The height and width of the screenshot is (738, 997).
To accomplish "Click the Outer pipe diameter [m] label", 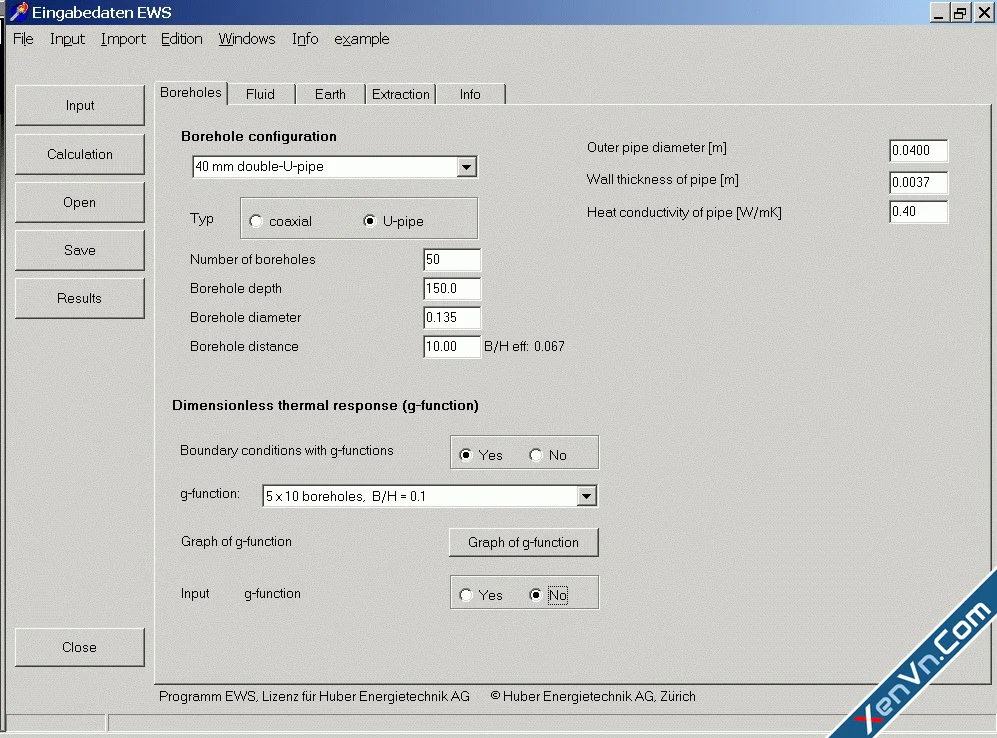I will pos(657,147).
